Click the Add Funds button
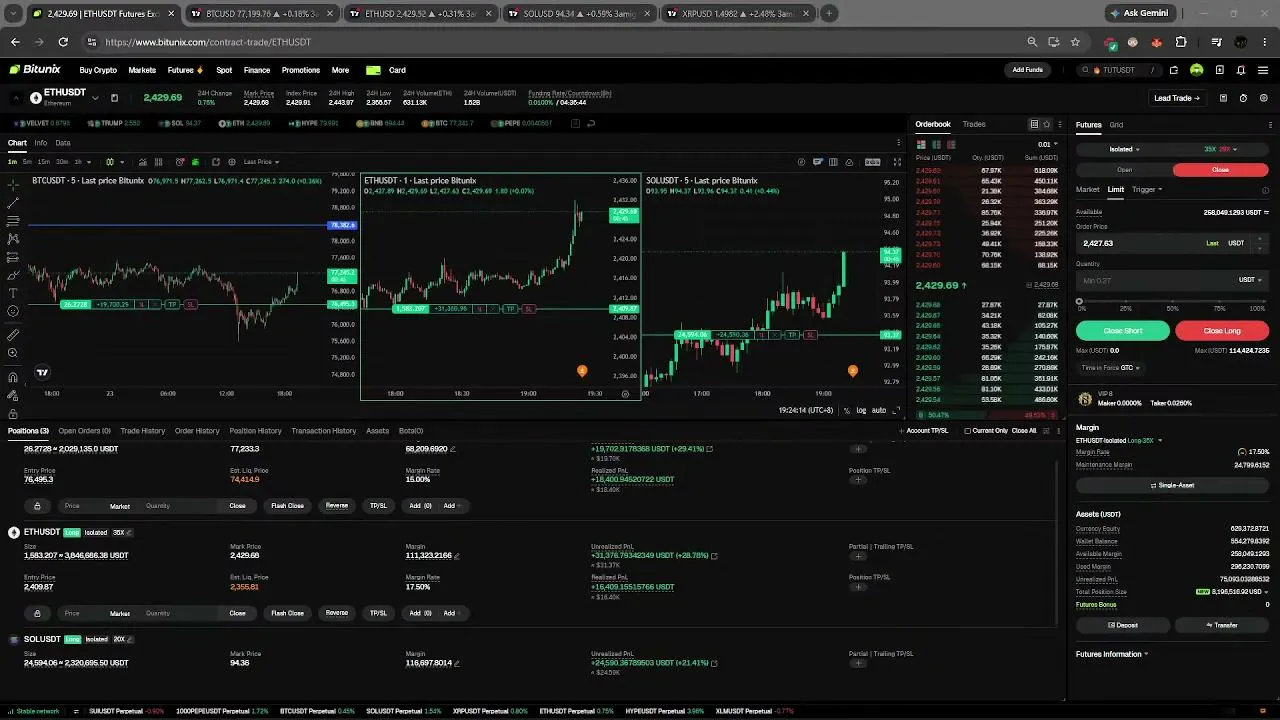1280x720 pixels. point(1028,70)
